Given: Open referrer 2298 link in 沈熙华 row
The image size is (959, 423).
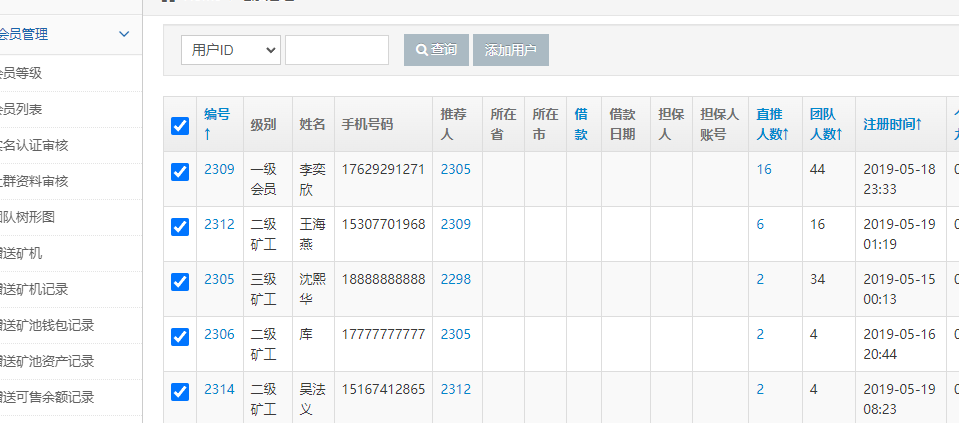Looking at the screenshot, I should [x=456, y=279].
